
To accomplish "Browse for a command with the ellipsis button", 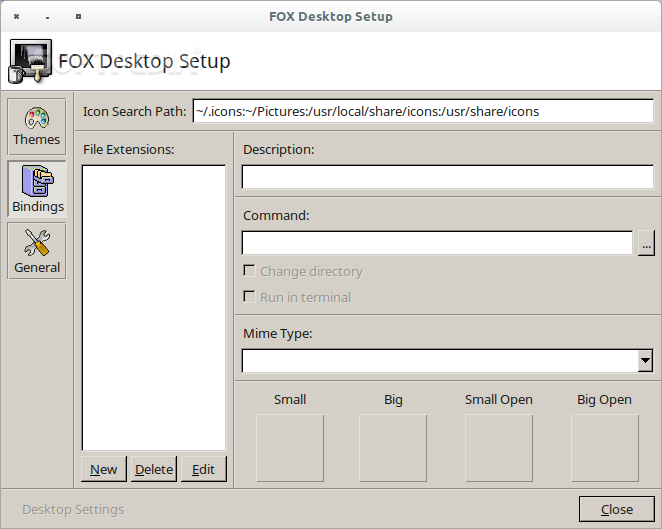I will point(646,243).
